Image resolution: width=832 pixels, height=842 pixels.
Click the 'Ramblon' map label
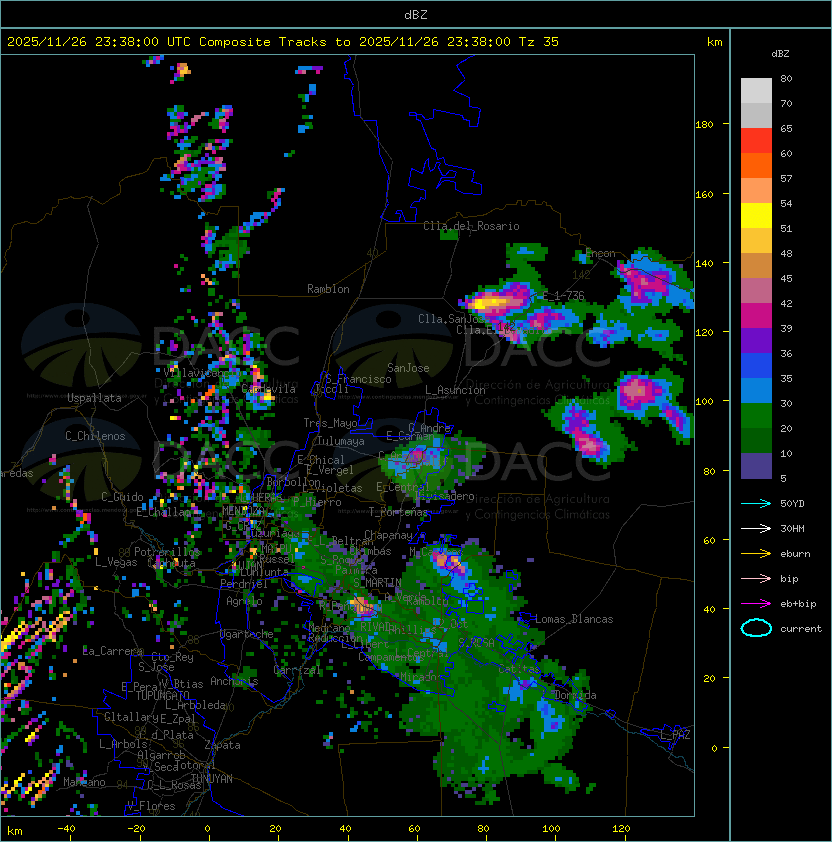(328, 289)
